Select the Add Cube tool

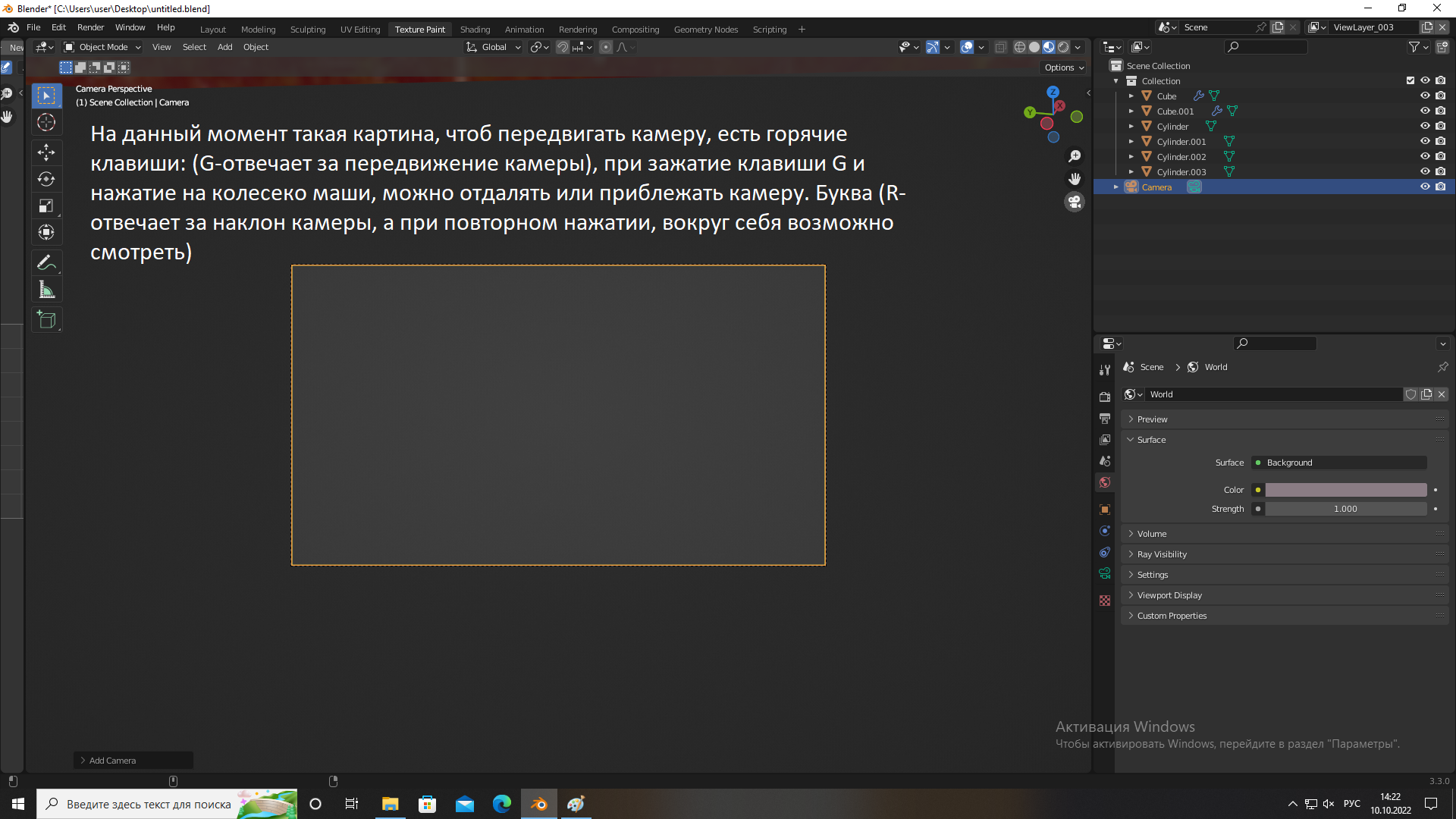[x=46, y=319]
